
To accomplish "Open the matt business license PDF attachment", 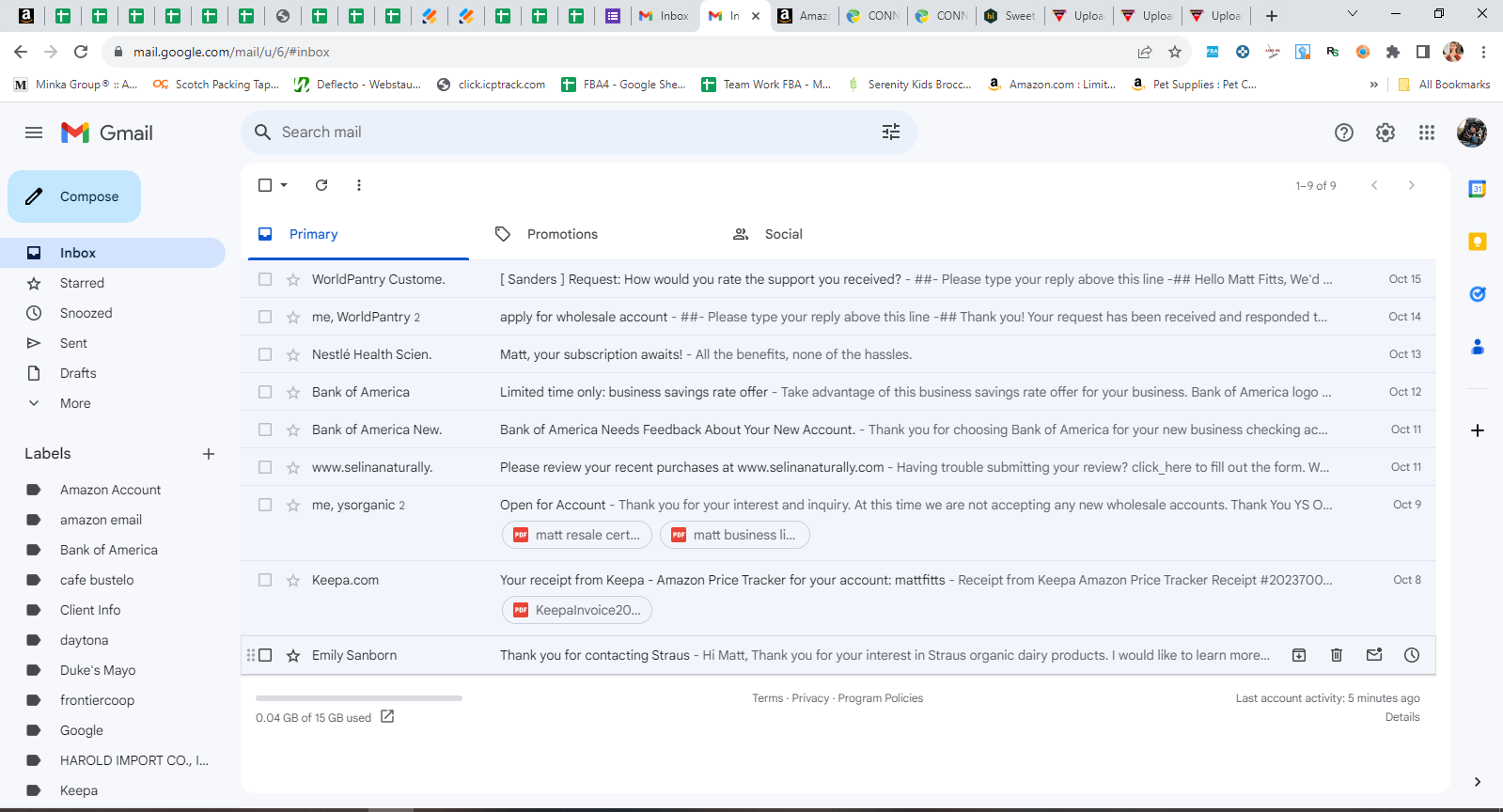I will [x=735, y=535].
